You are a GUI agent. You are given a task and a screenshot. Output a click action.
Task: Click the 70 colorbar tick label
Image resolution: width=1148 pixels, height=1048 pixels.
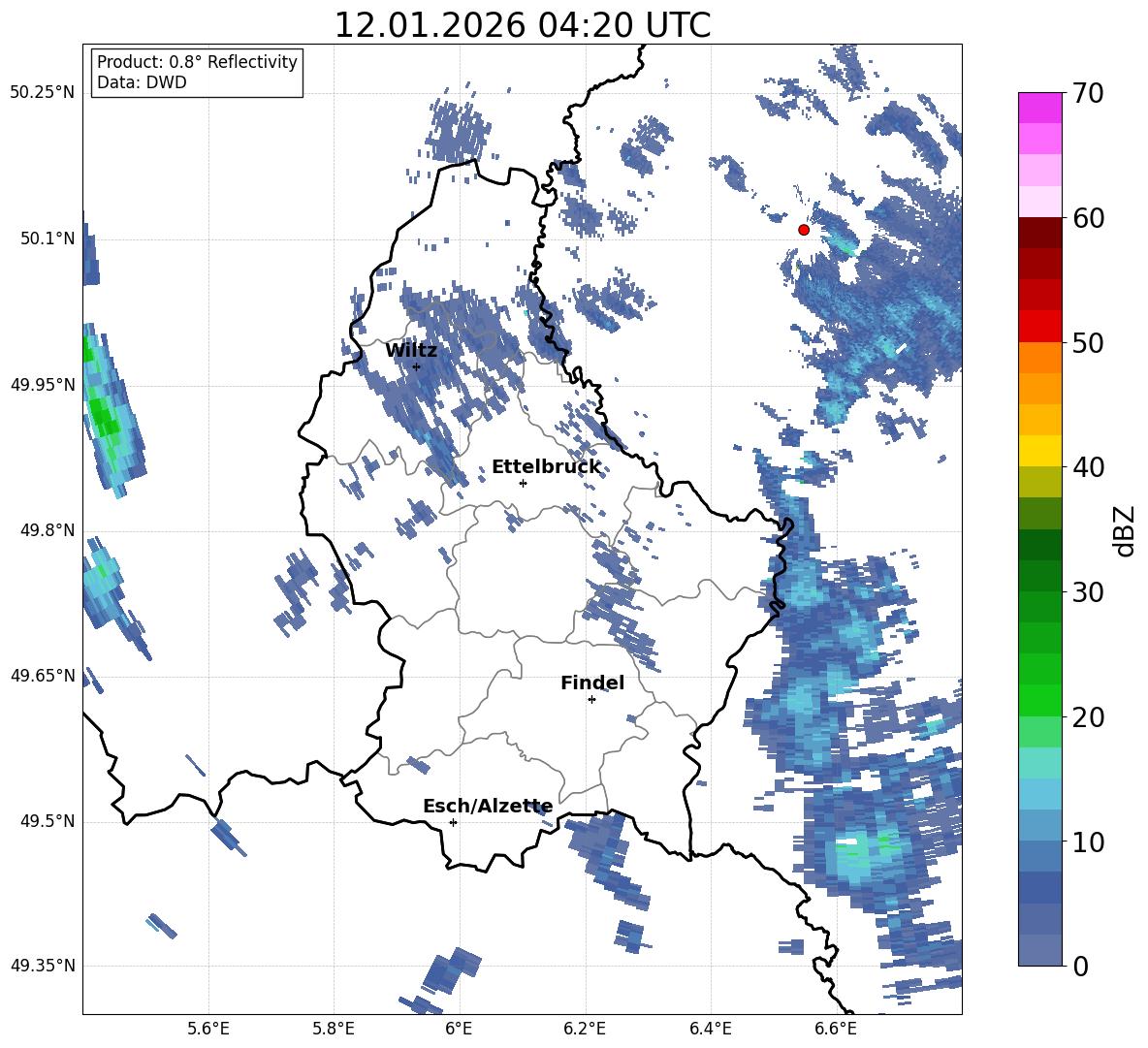click(1087, 93)
